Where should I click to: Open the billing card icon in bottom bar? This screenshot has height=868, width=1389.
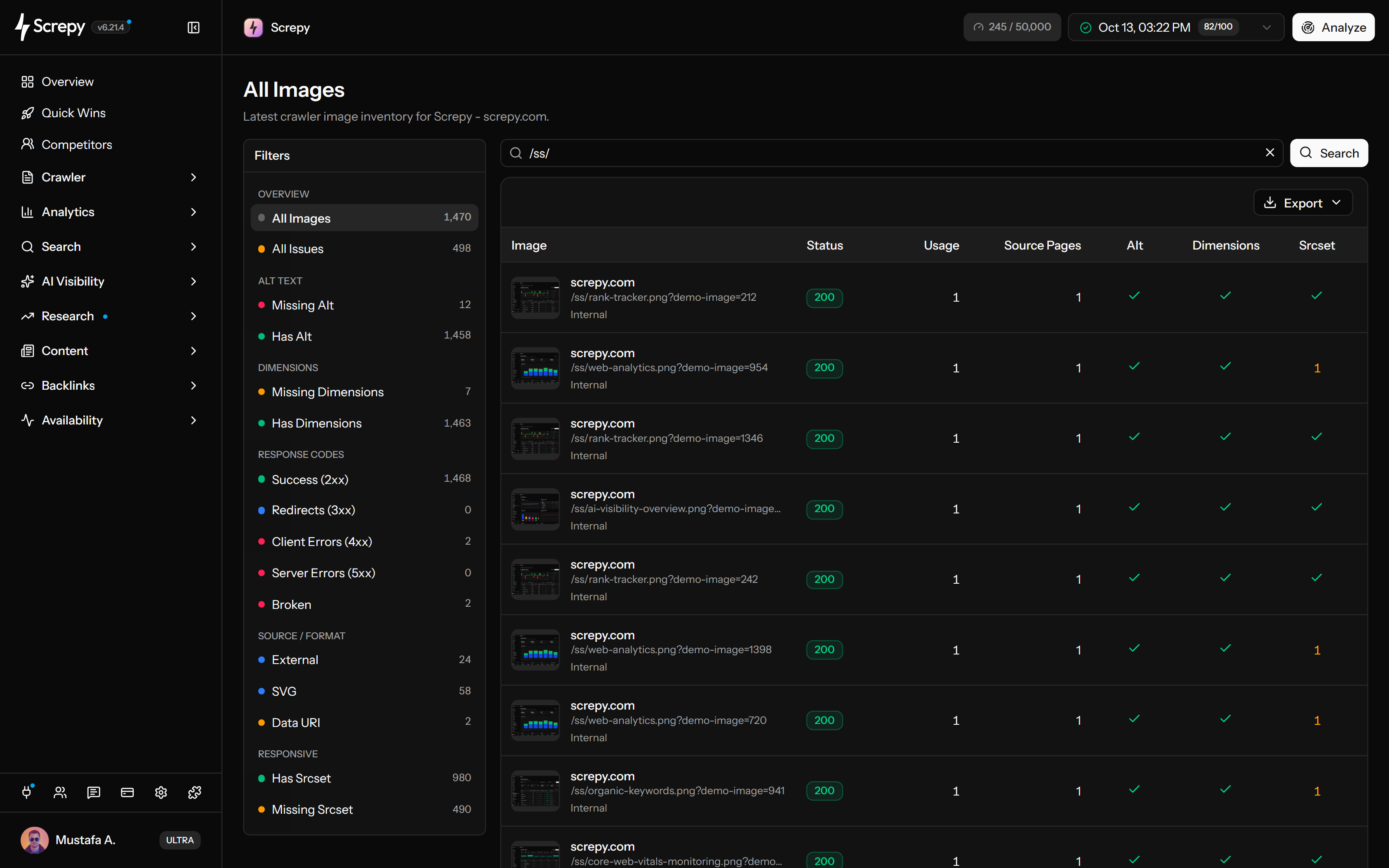point(128,792)
